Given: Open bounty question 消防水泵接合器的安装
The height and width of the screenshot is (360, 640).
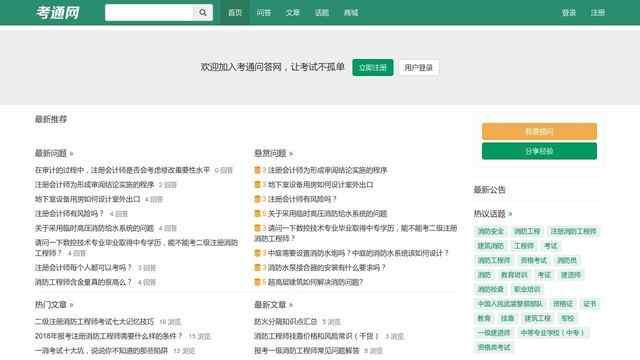Looking at the screenshot, I should (327, 268).
